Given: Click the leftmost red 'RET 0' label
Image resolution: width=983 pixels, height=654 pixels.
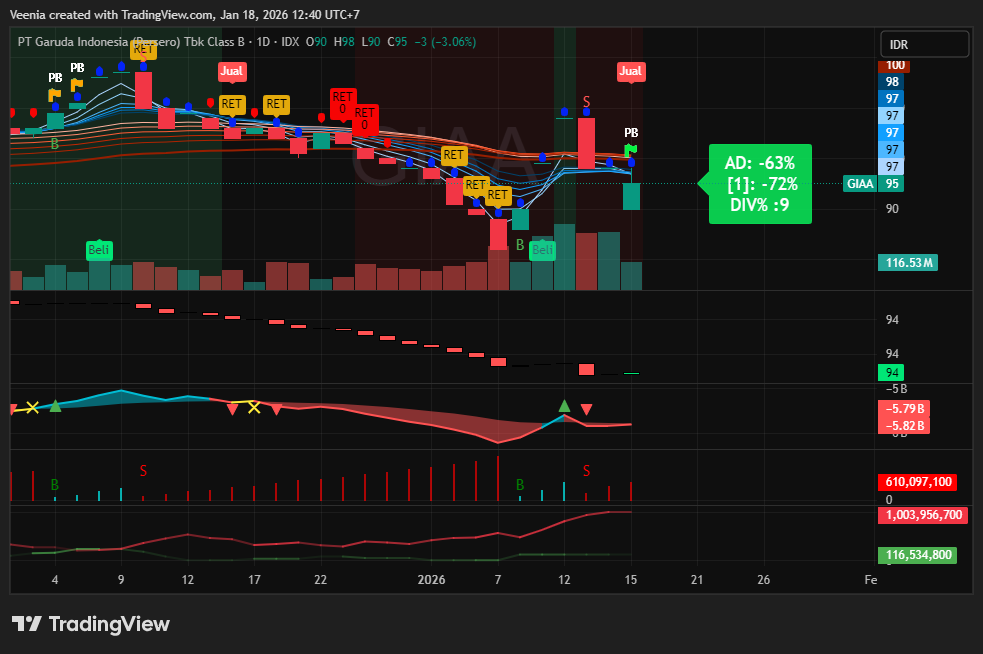Looking at the screenshot, I should tap(343, 102).
